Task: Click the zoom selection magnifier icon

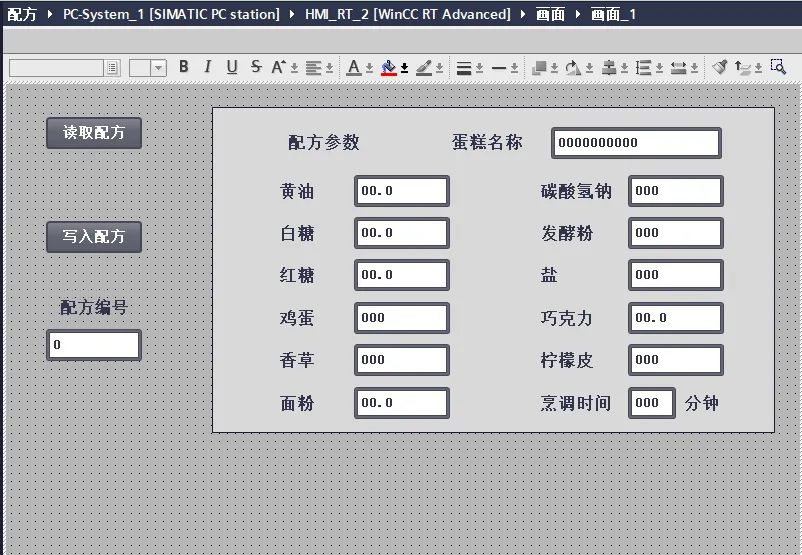Action: [778, 66]
